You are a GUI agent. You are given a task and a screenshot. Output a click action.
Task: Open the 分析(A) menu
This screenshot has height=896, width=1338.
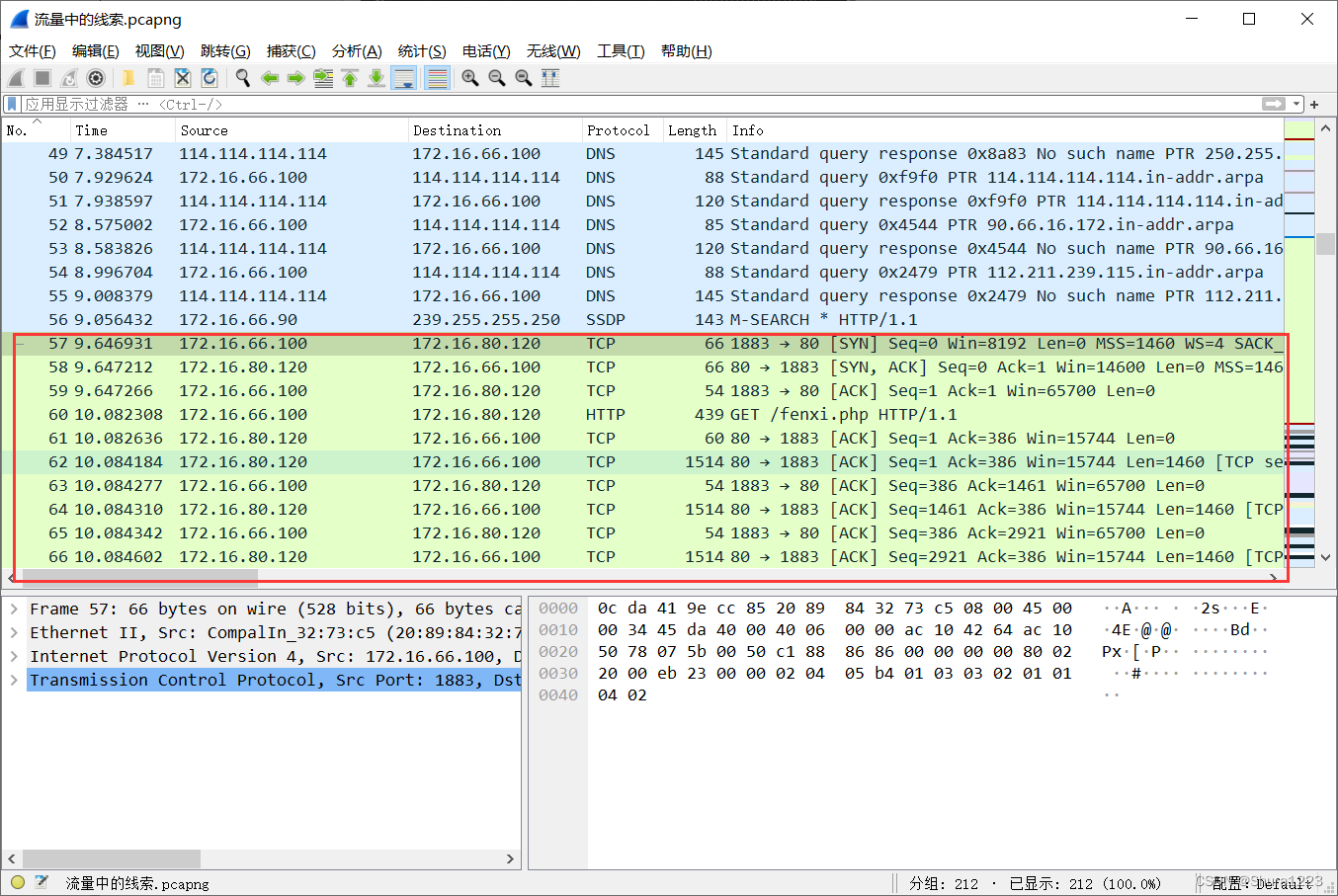[357, 50]
